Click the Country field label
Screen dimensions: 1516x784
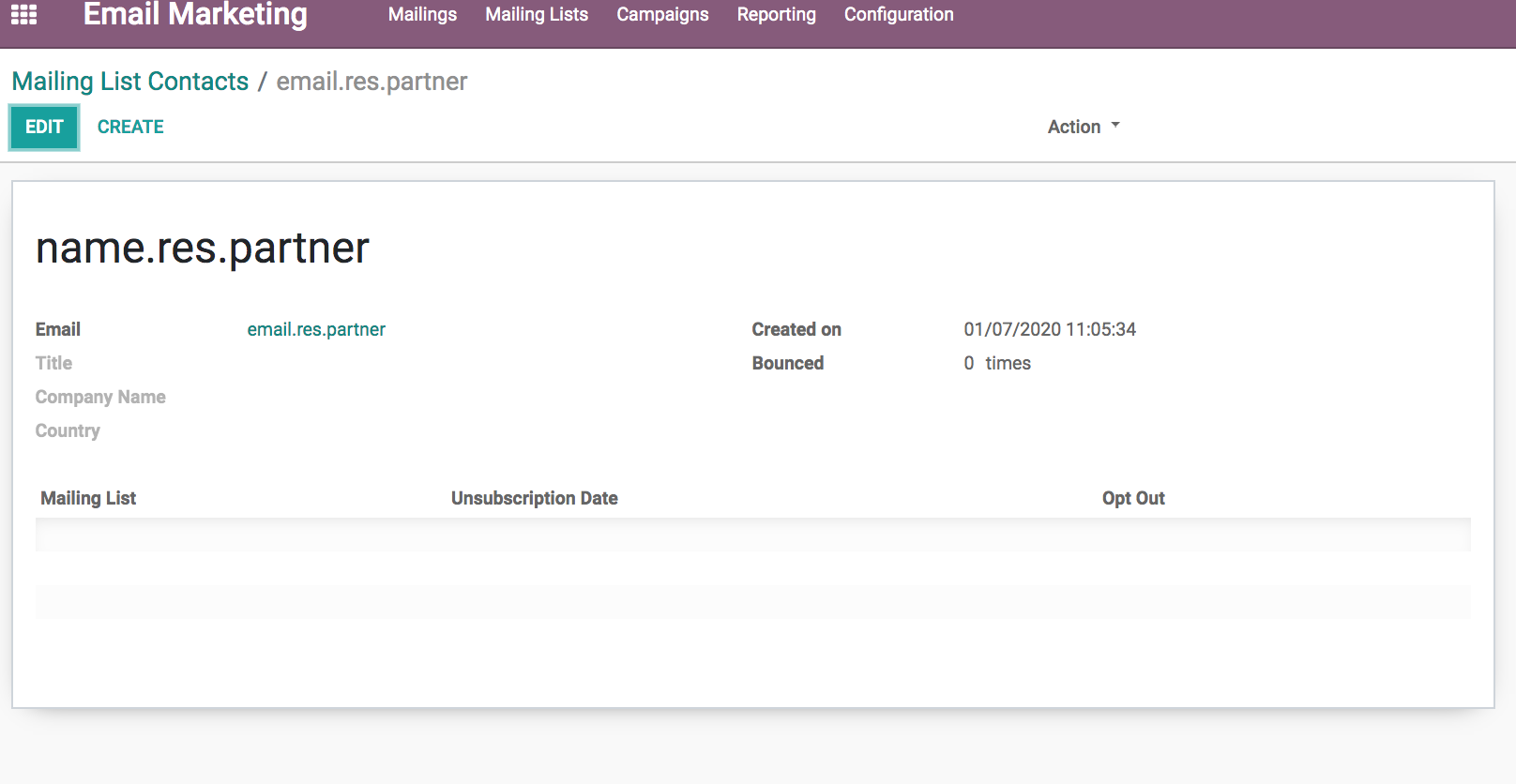(68, 430)
